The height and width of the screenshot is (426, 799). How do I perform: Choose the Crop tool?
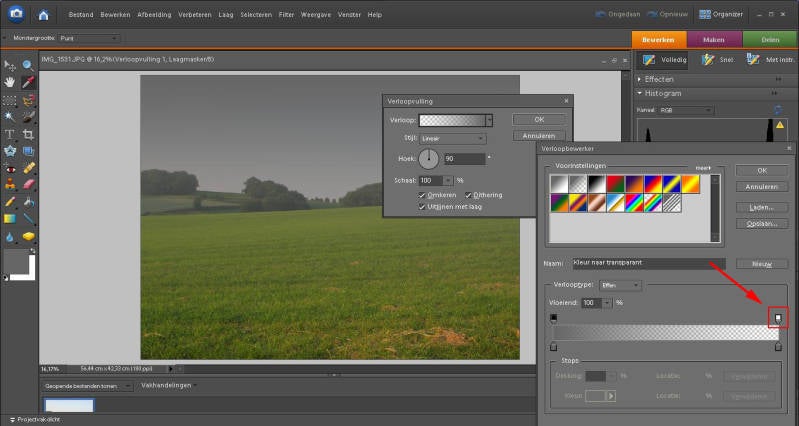click(28, 133)
